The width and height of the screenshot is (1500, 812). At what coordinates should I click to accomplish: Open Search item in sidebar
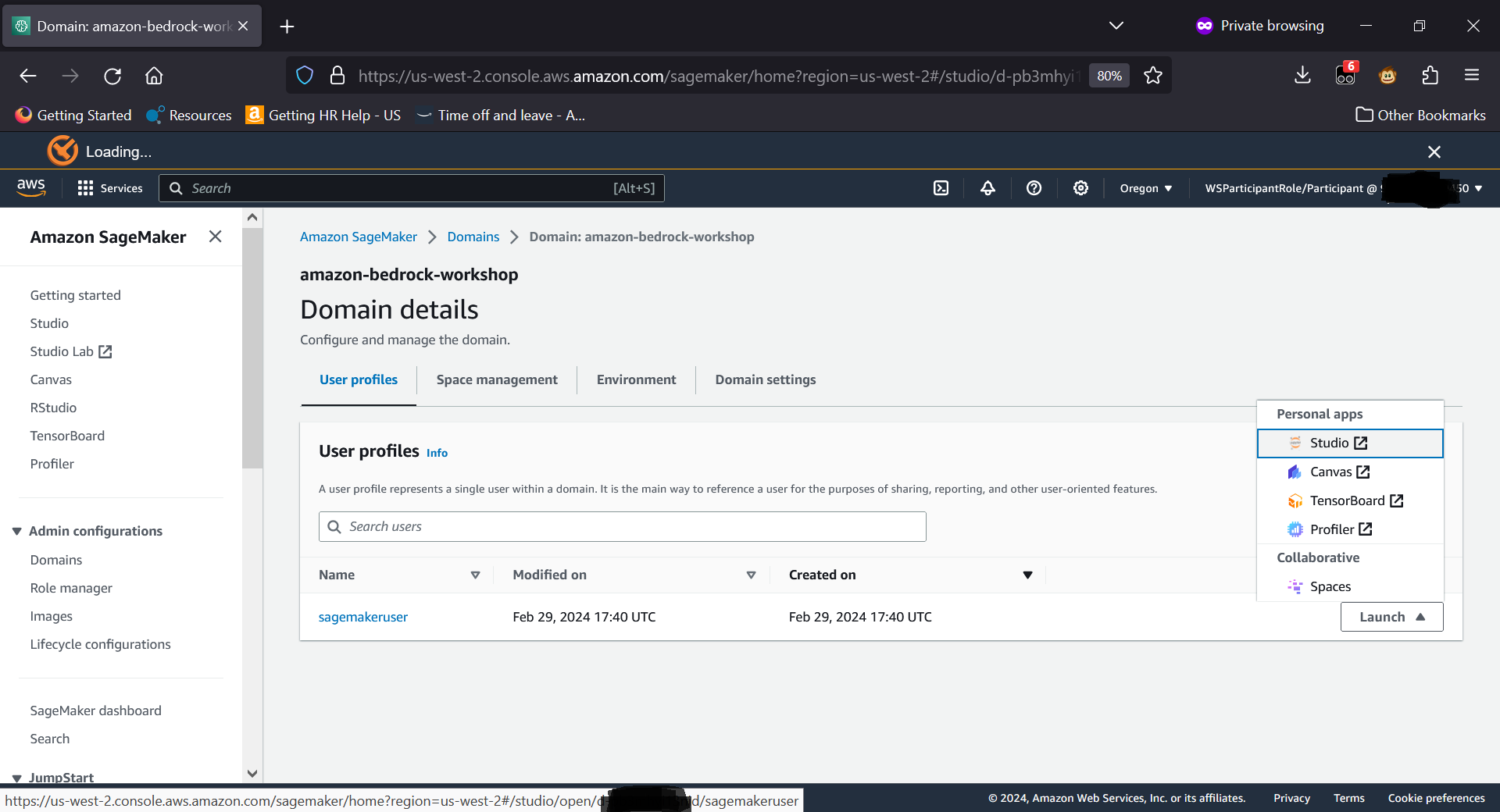(50, 739)
